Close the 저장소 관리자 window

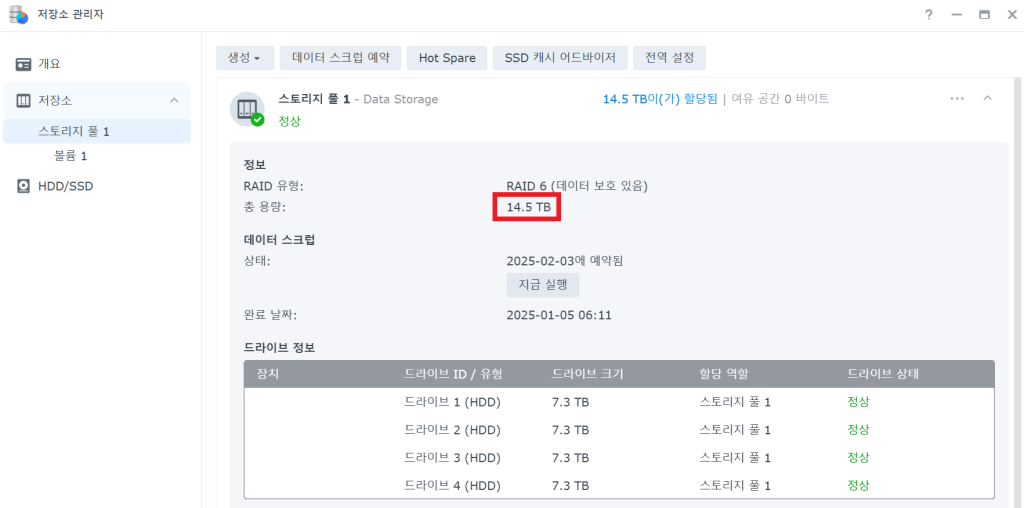pyautogui.click(x=1012, y=15)
